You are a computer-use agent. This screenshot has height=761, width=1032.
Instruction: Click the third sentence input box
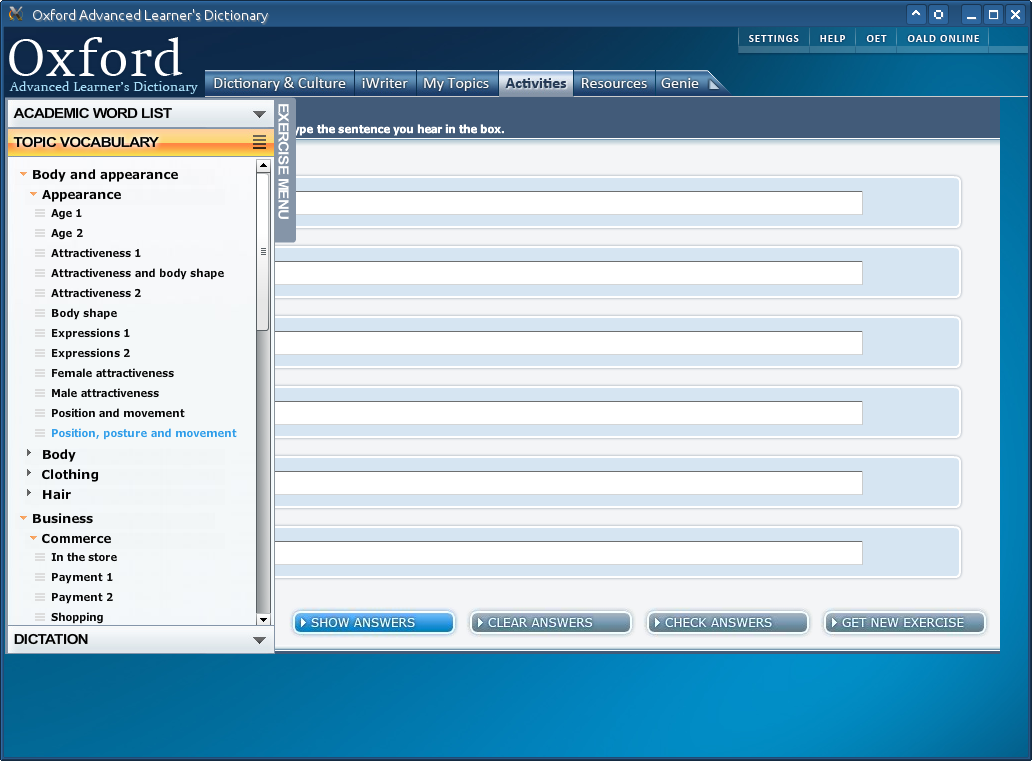tap(569, 343)
